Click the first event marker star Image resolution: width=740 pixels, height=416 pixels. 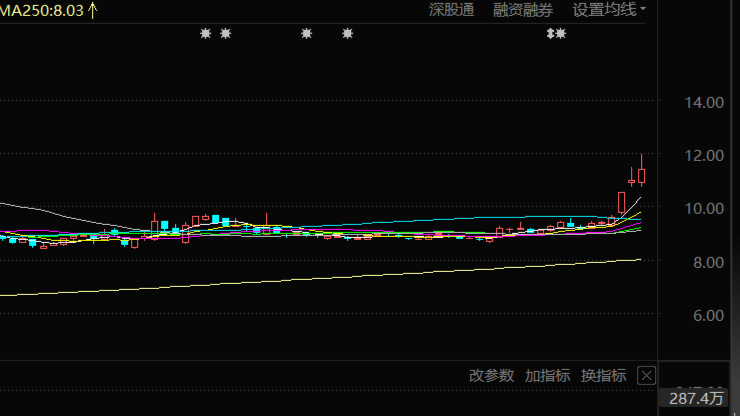[205, 34]
